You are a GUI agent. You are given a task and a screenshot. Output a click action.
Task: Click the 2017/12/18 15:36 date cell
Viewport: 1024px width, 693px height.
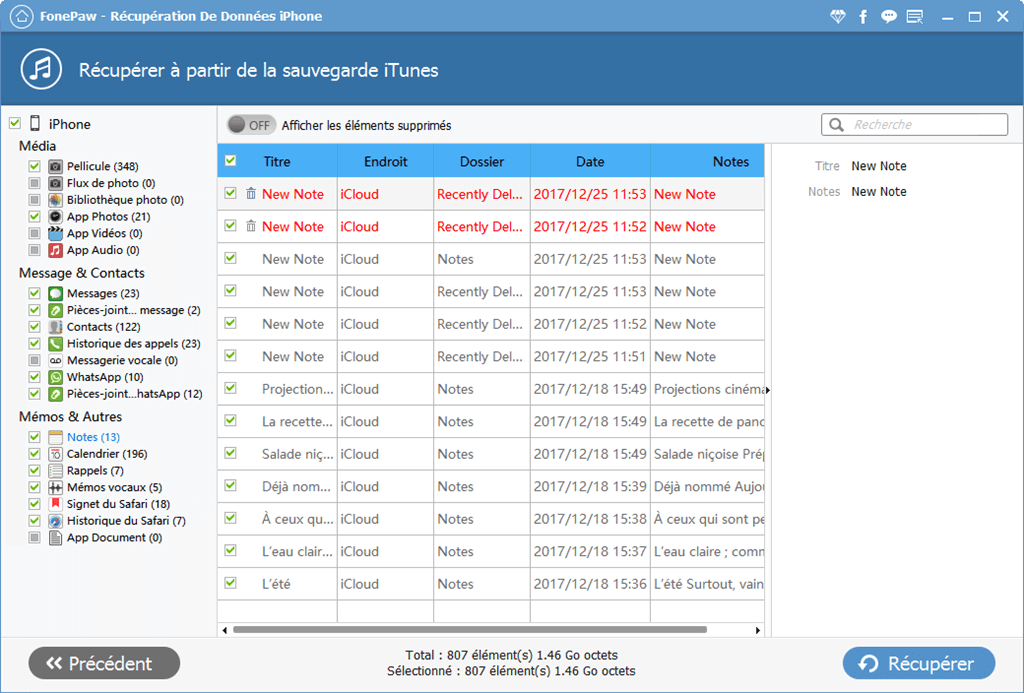tap(590, 584)
